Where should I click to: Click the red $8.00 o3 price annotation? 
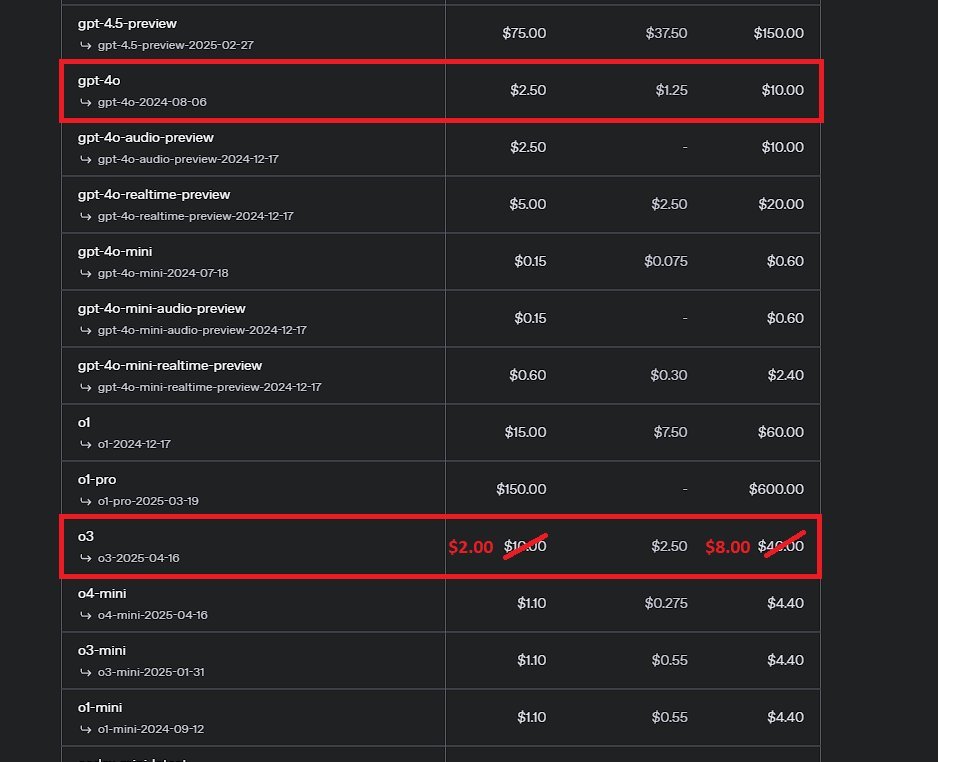click(727, 547)
